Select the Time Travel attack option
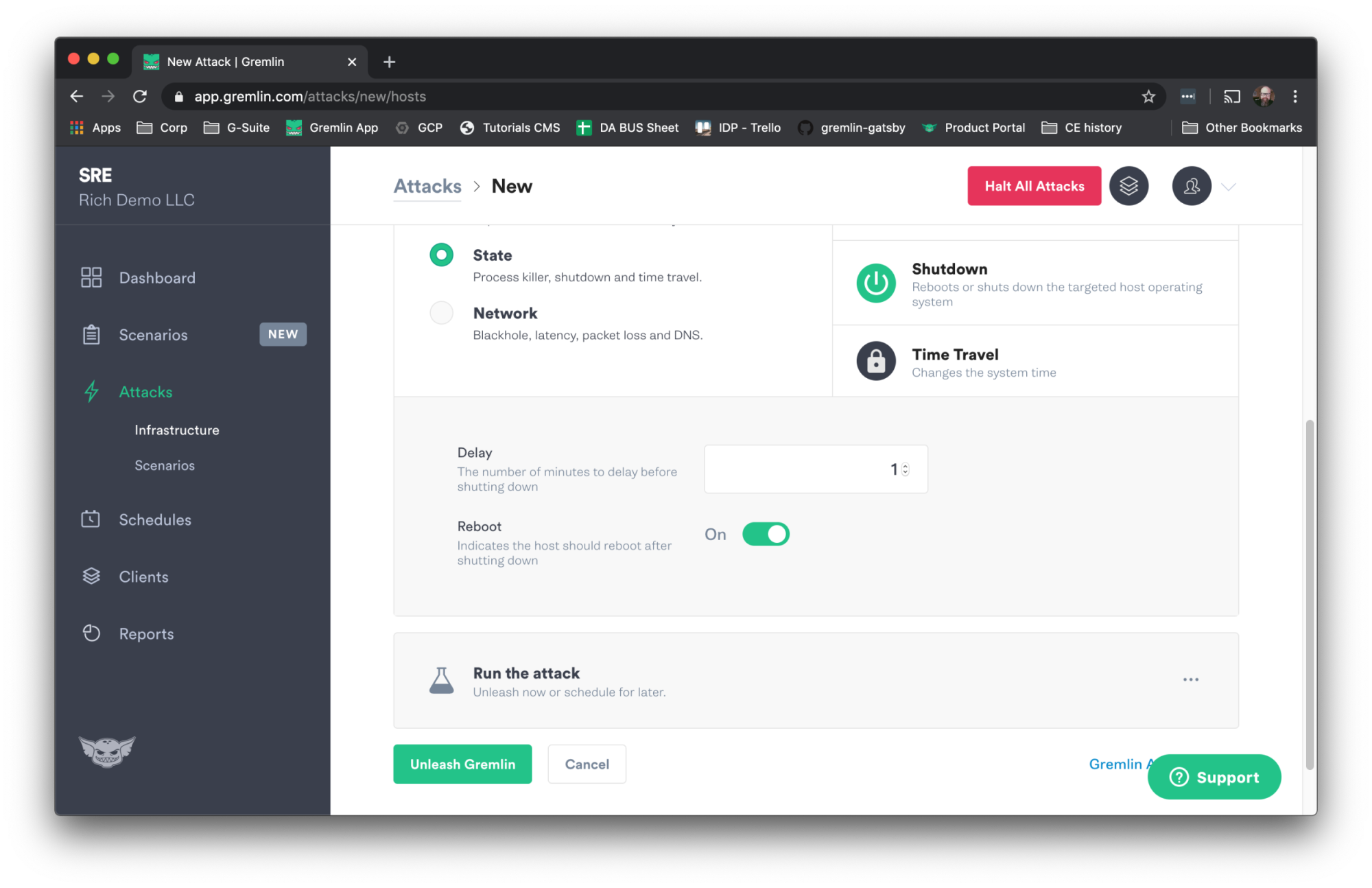 pos(1035,362)
